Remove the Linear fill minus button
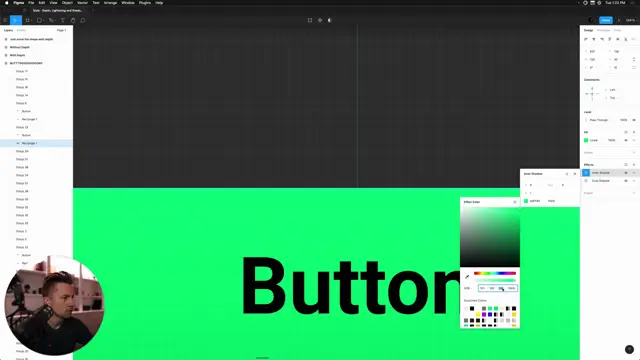 [x=634, y=140]
